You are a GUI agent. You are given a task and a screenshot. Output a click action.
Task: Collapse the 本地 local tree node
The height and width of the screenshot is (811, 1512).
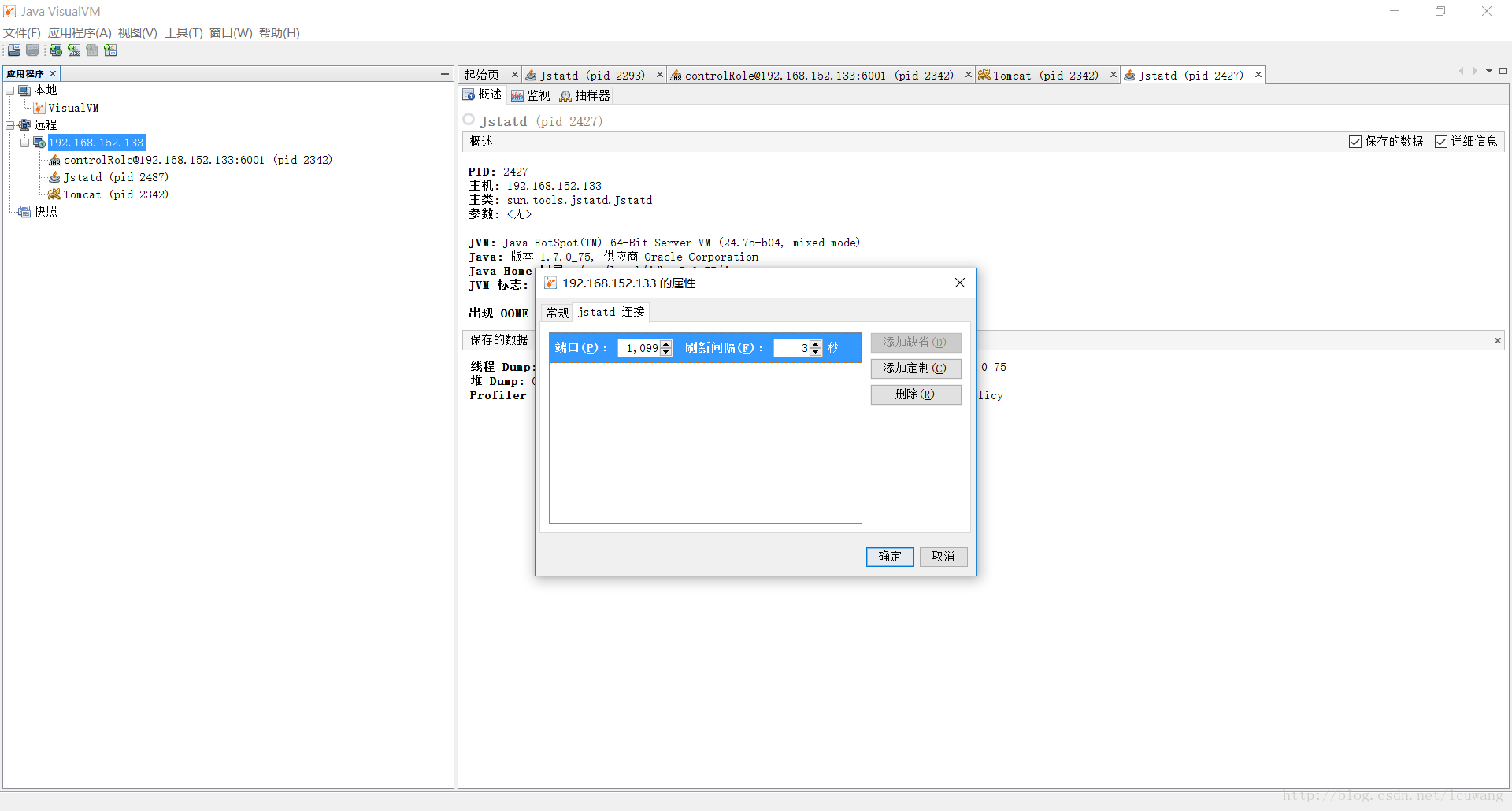(10, 91)
